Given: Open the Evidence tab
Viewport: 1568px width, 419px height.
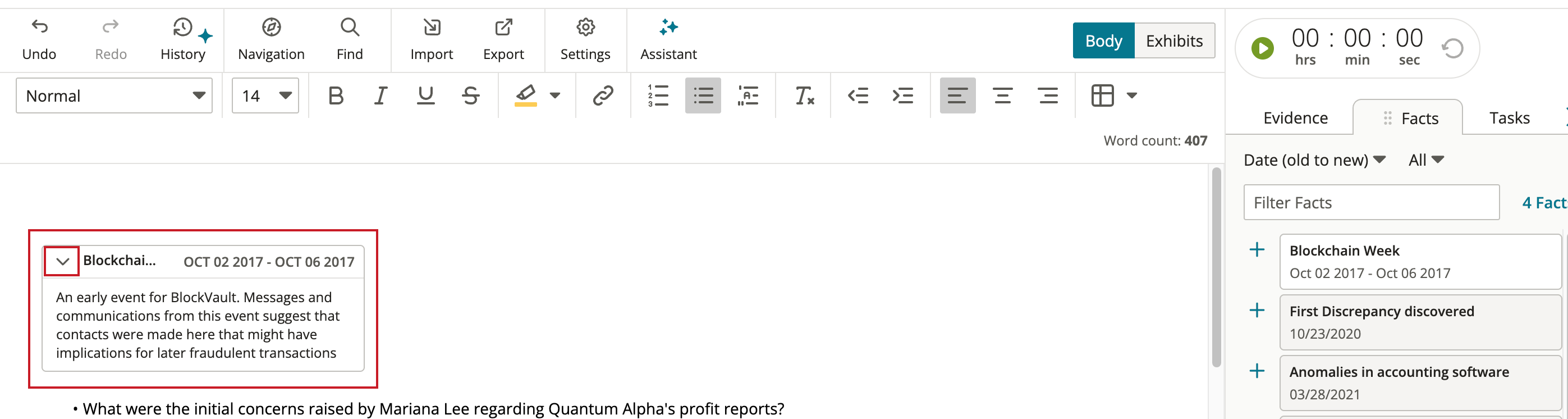Looking at the screenshot, I should pyautogui.click(x=1295, y=118).
